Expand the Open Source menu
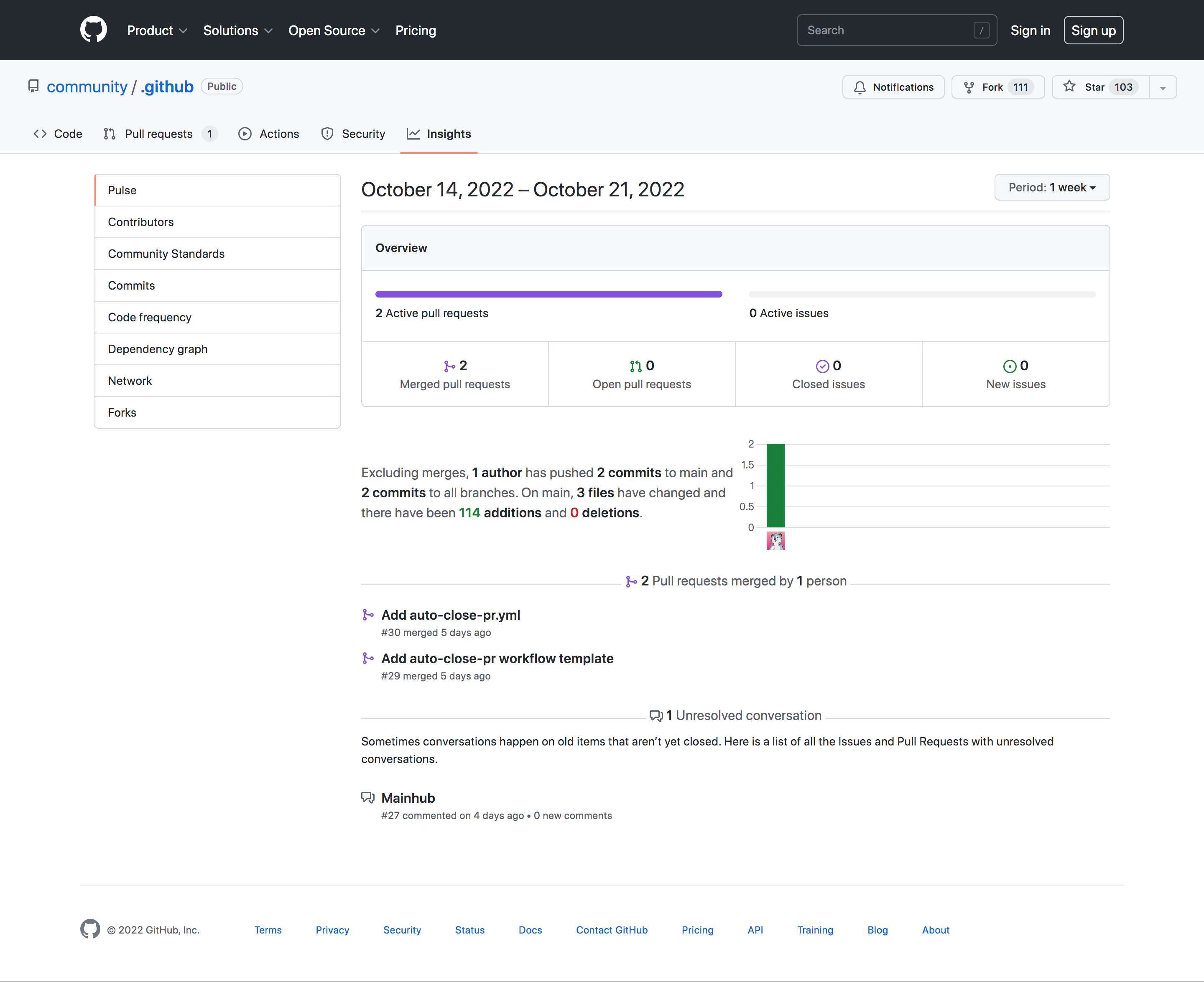 [334, 31]
